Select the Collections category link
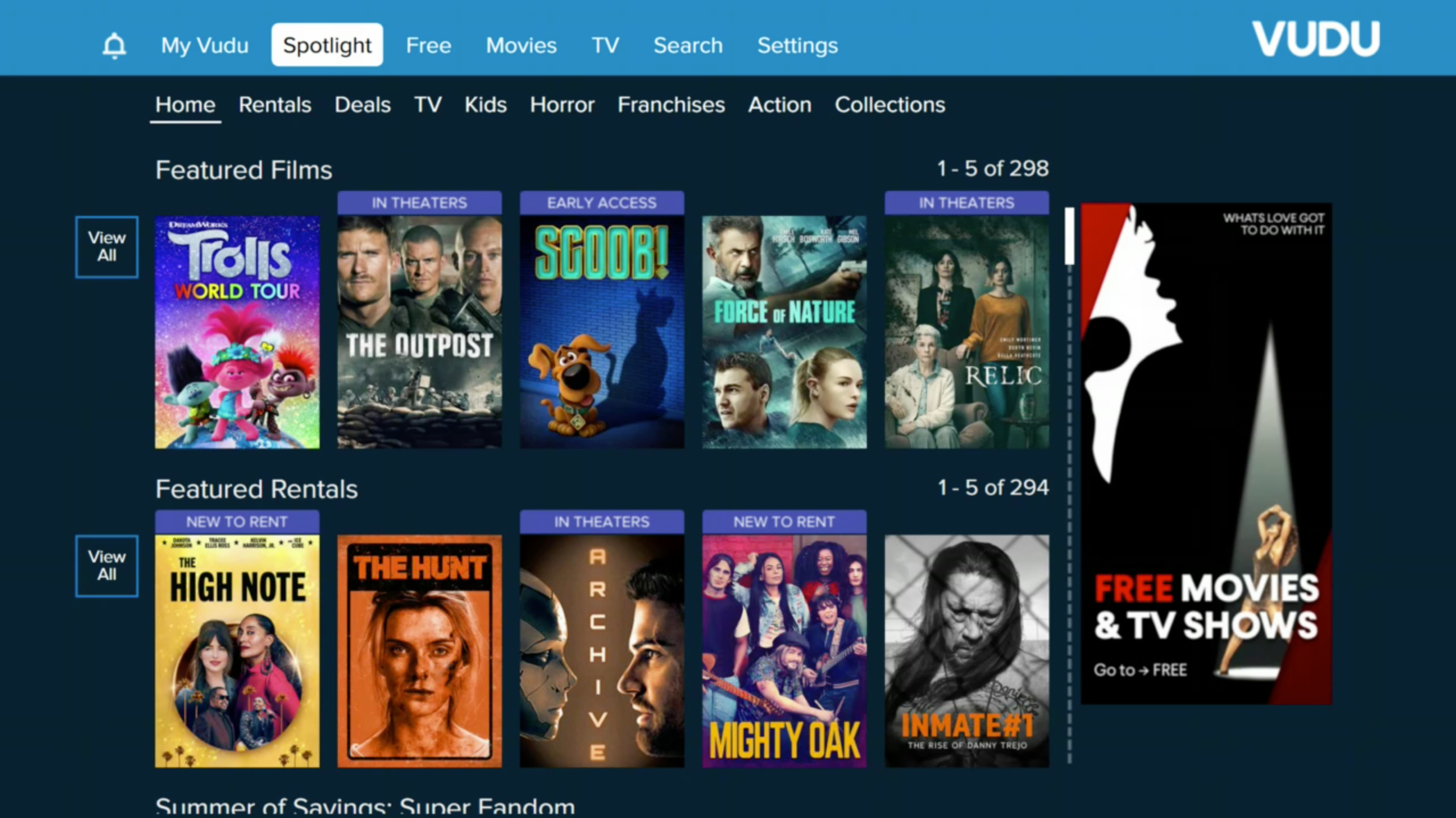This screenshot has width=1456, height=818. point(890,104)
